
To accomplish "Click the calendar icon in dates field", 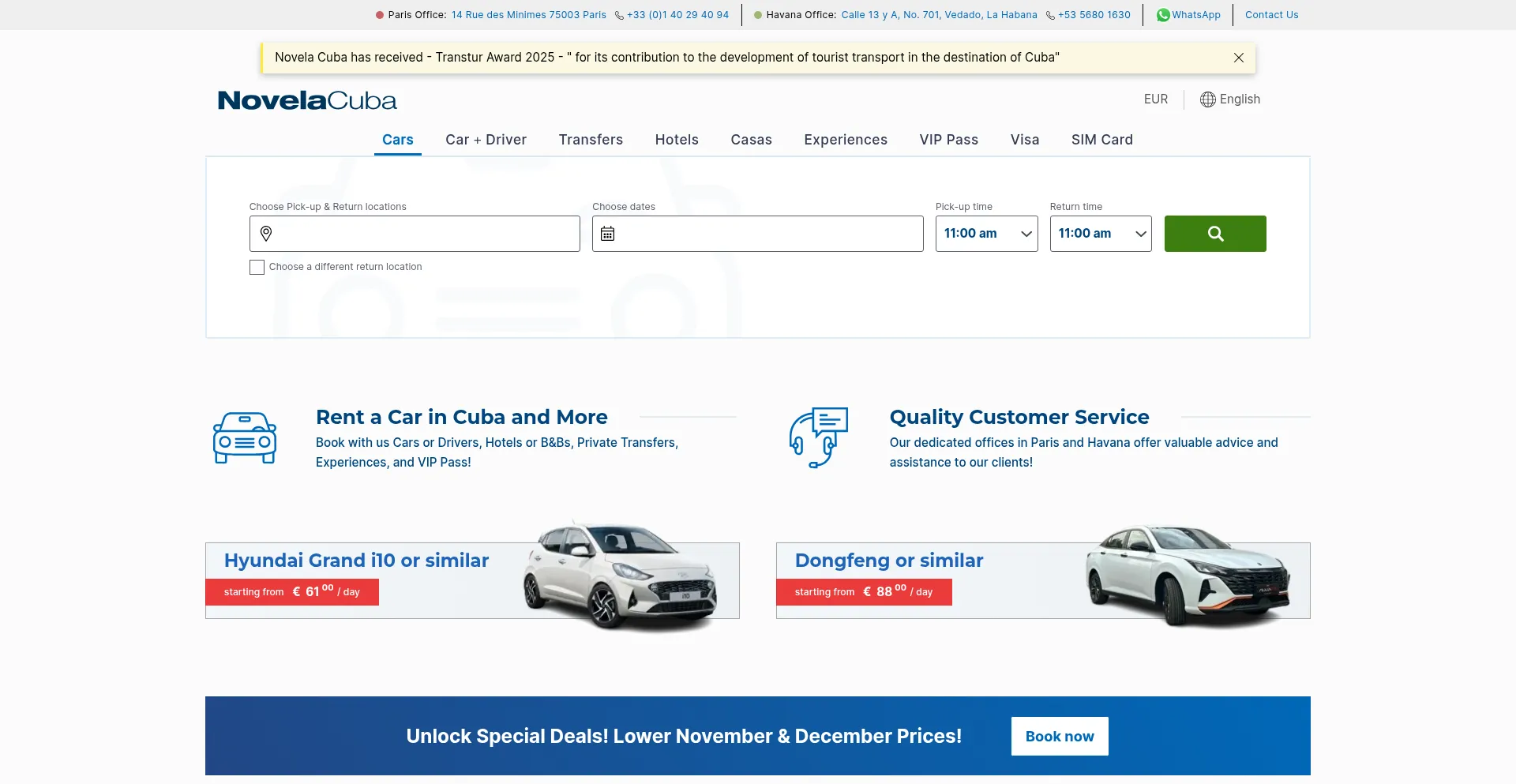I will [x=607, y=234].
